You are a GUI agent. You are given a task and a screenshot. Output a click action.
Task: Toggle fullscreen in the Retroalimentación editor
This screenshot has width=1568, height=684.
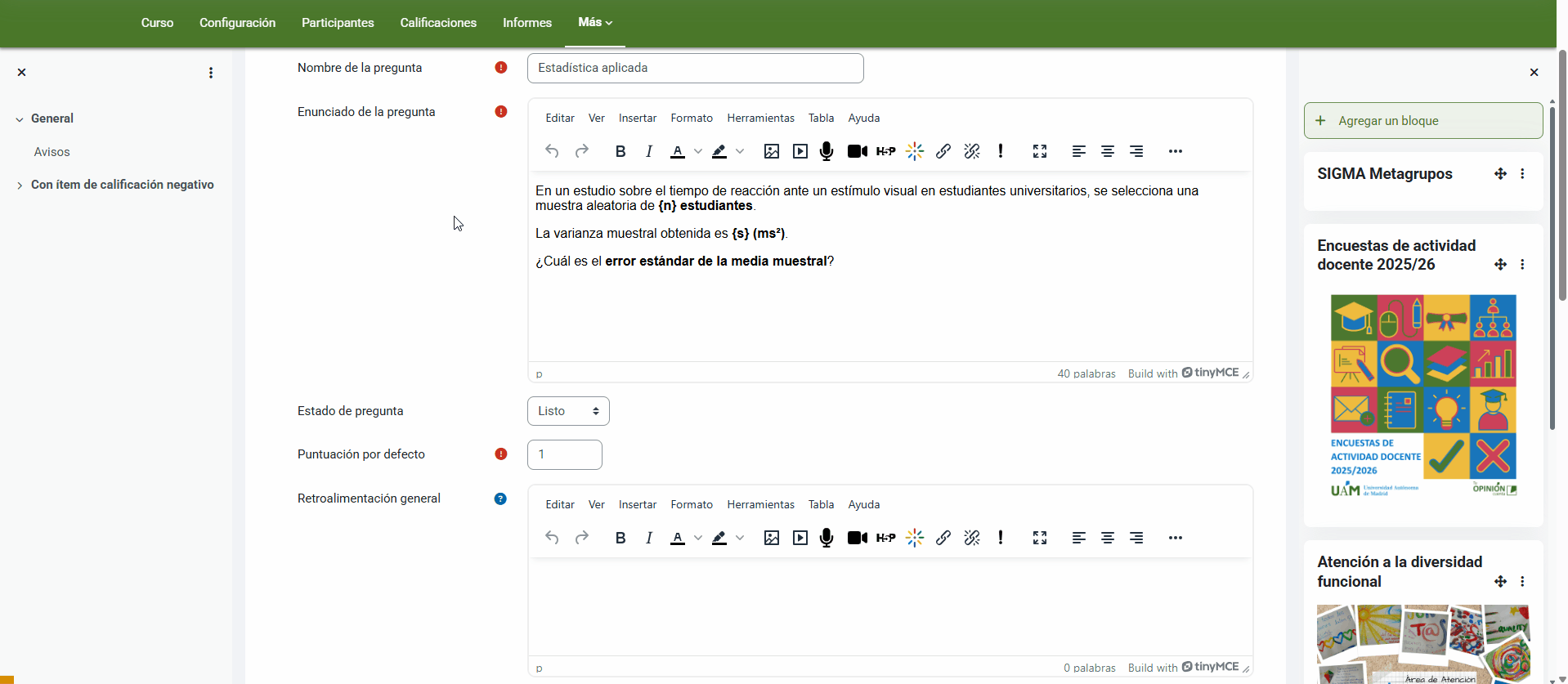coord(1040,538)
